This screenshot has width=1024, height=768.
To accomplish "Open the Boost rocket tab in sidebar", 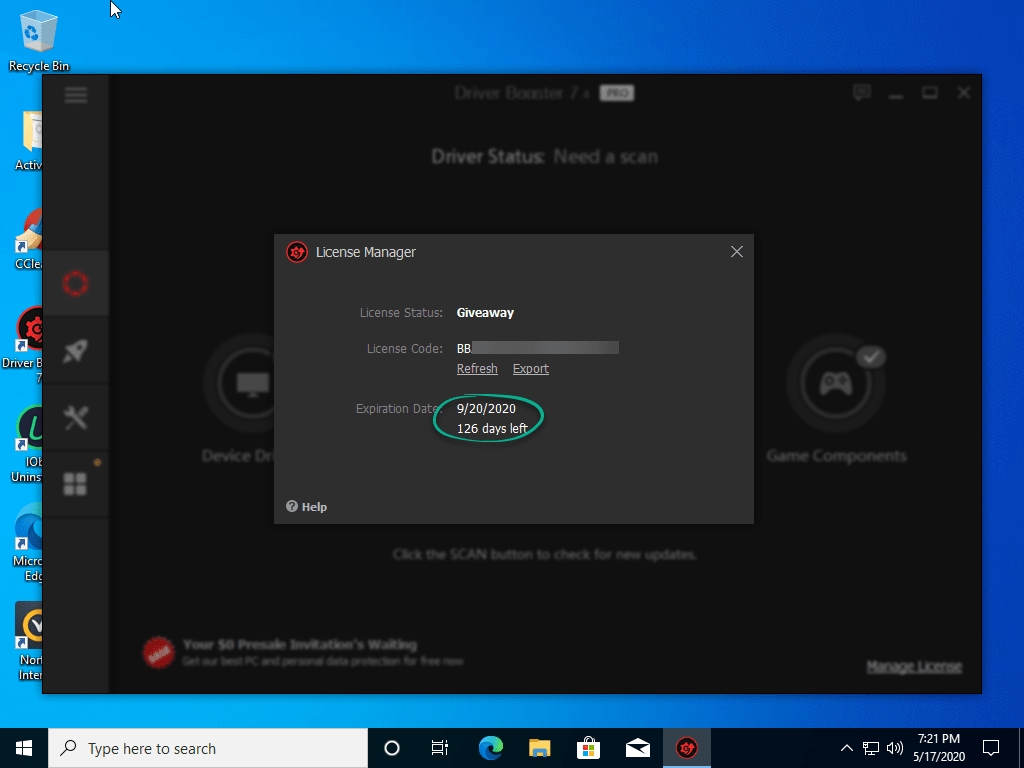I will click(76, 351).
